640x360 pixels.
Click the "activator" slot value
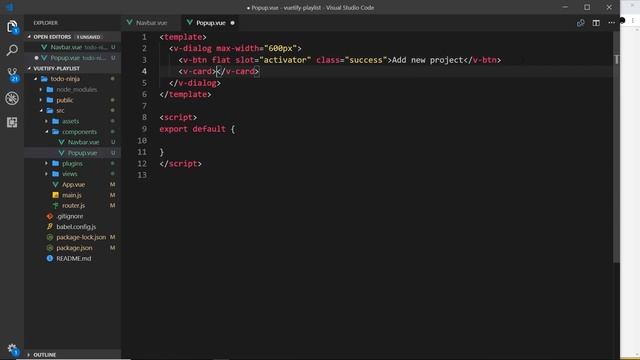click(285, 60)
